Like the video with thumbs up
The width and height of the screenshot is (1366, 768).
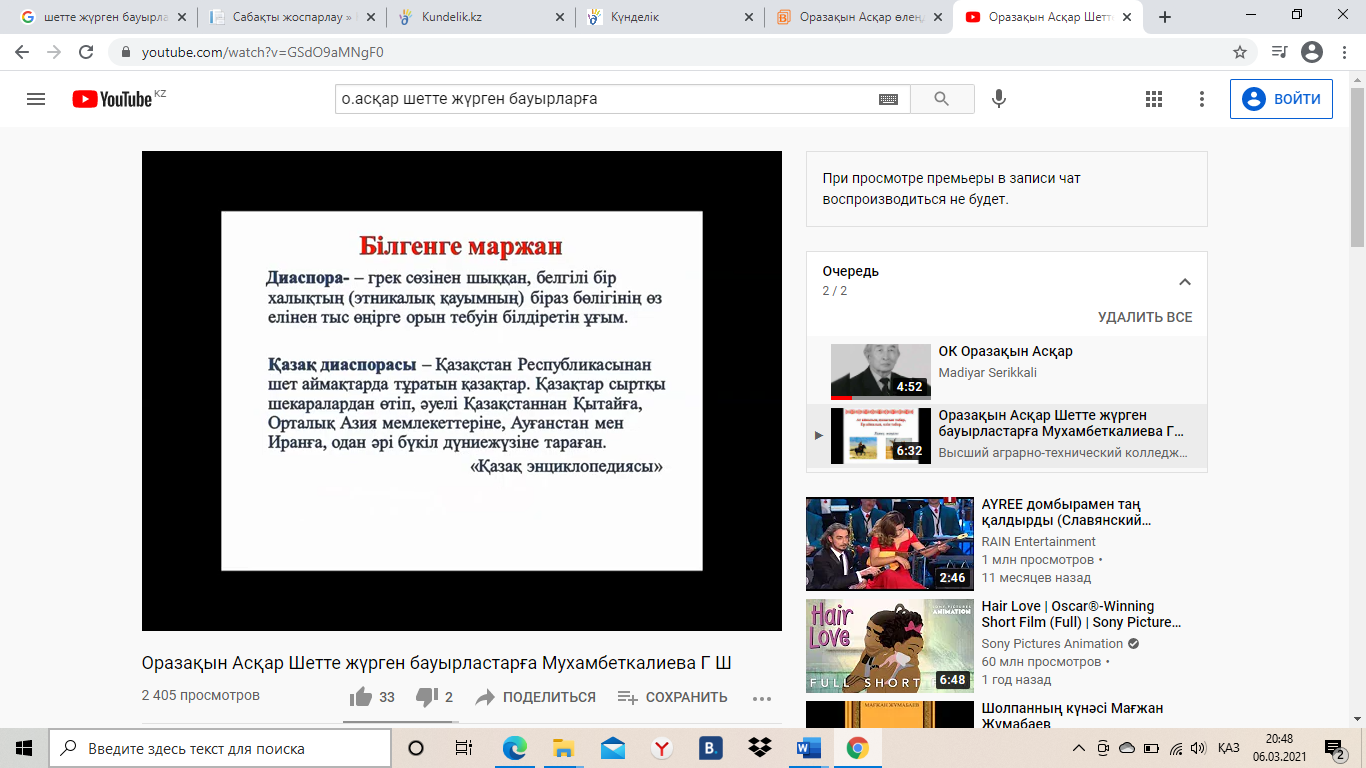click(x=360, y=697)
